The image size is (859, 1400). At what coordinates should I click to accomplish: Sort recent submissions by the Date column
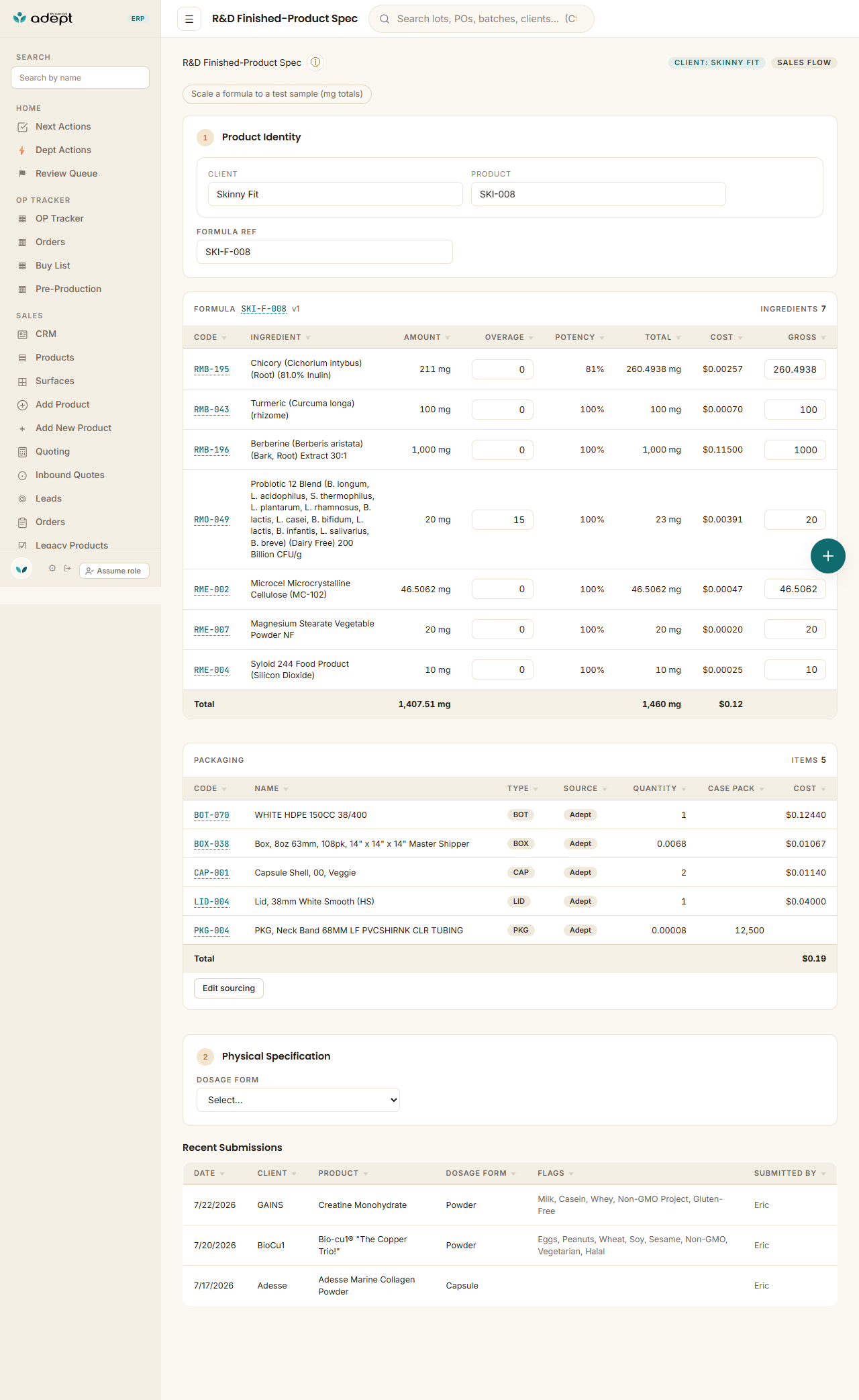click(x=209, y=1173)
